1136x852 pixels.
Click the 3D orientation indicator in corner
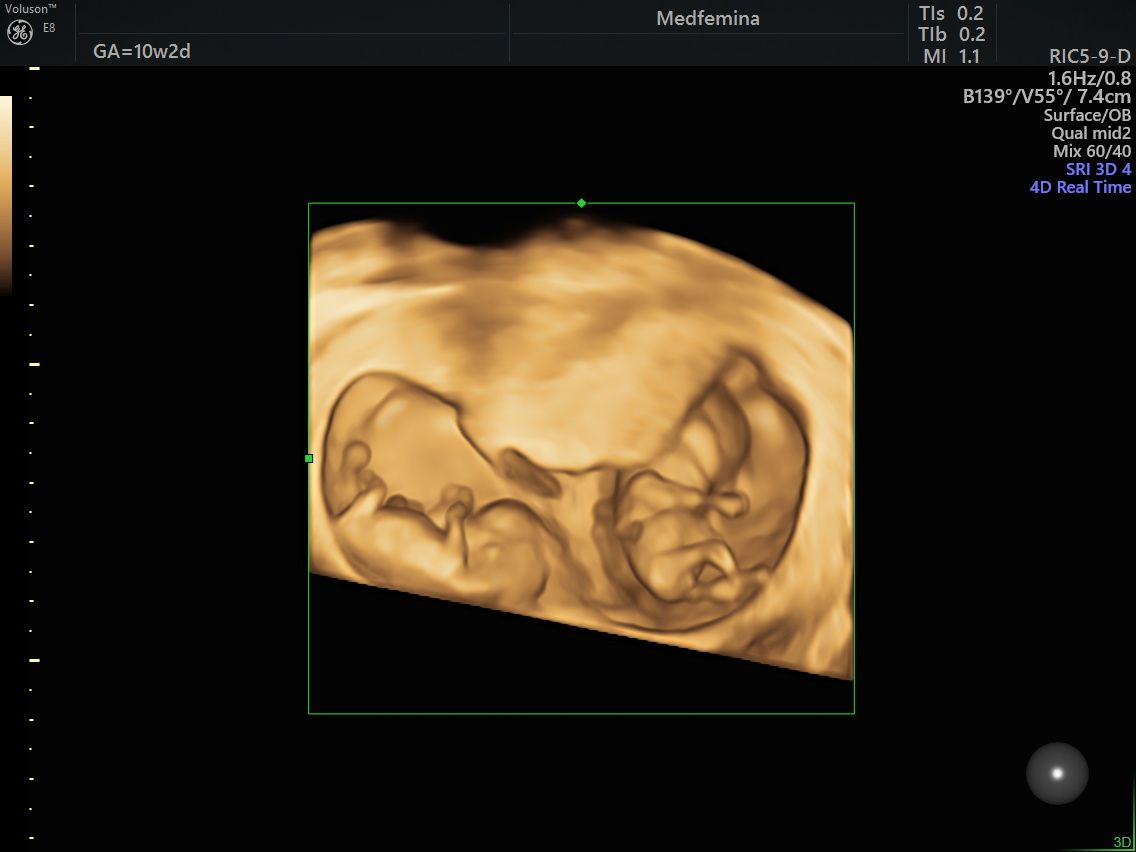coord(1121,841)
